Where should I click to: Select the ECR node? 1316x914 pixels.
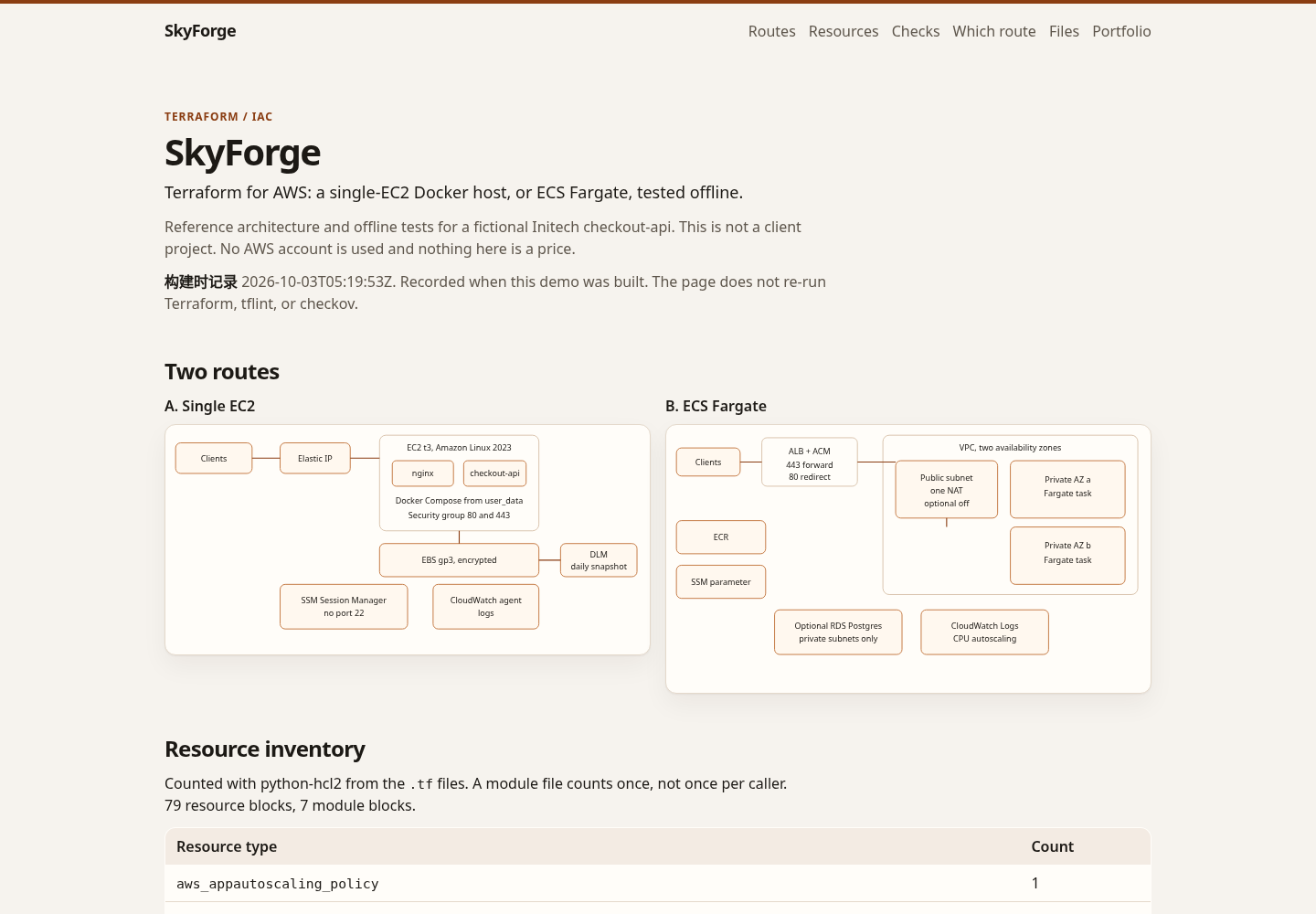pyautogui.click(x=721, y=537)
